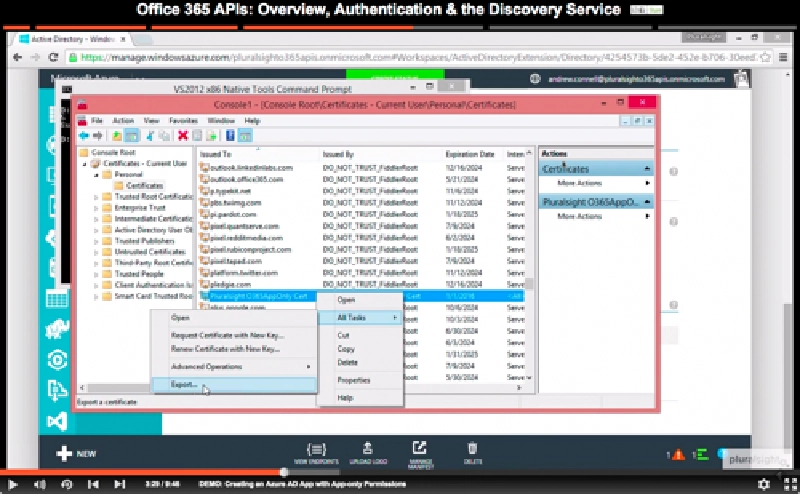Collapse the Certificates actions section

click(x=646, y=170)
